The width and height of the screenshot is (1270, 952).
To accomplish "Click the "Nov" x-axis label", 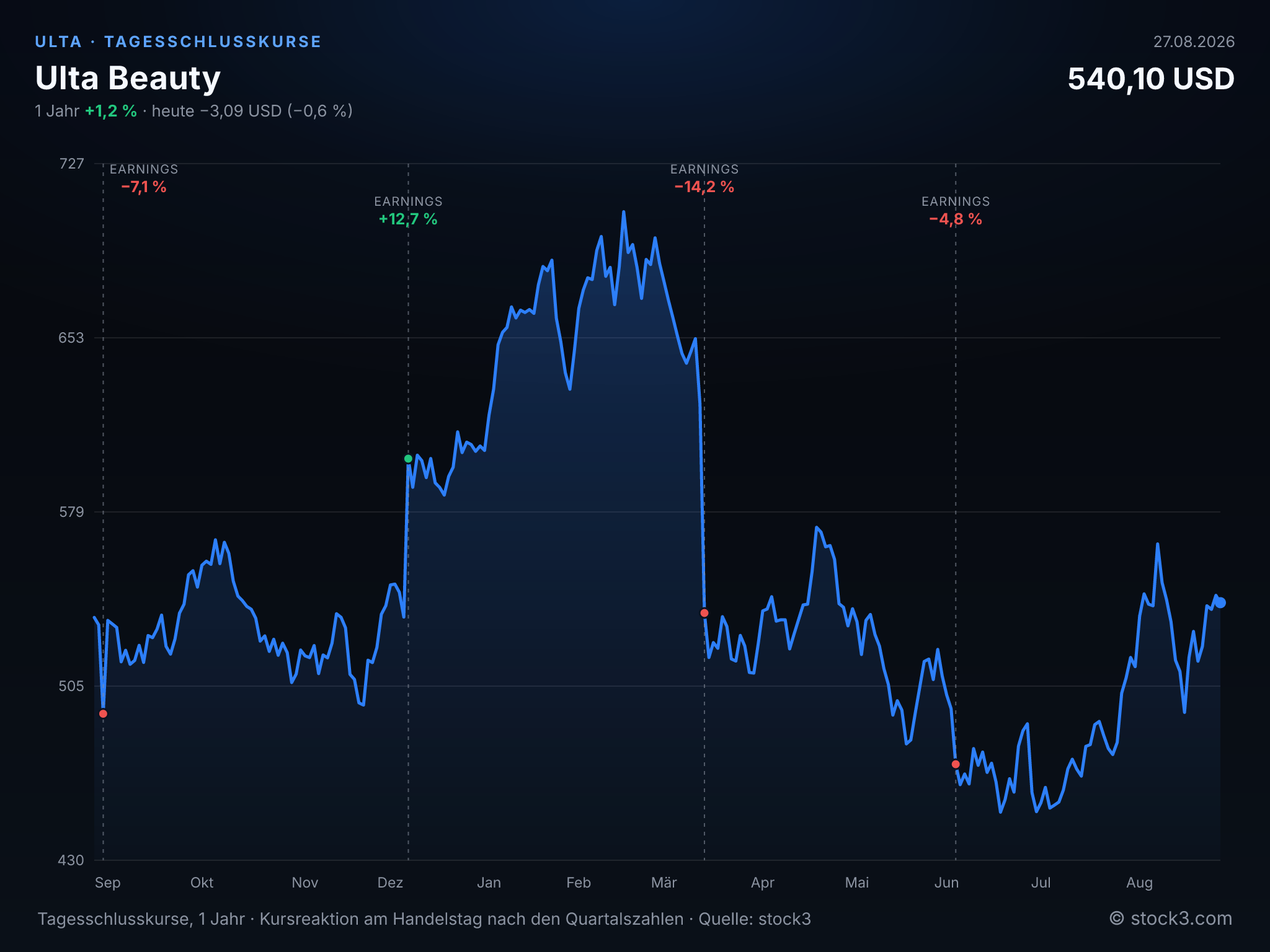I will 305,883.
